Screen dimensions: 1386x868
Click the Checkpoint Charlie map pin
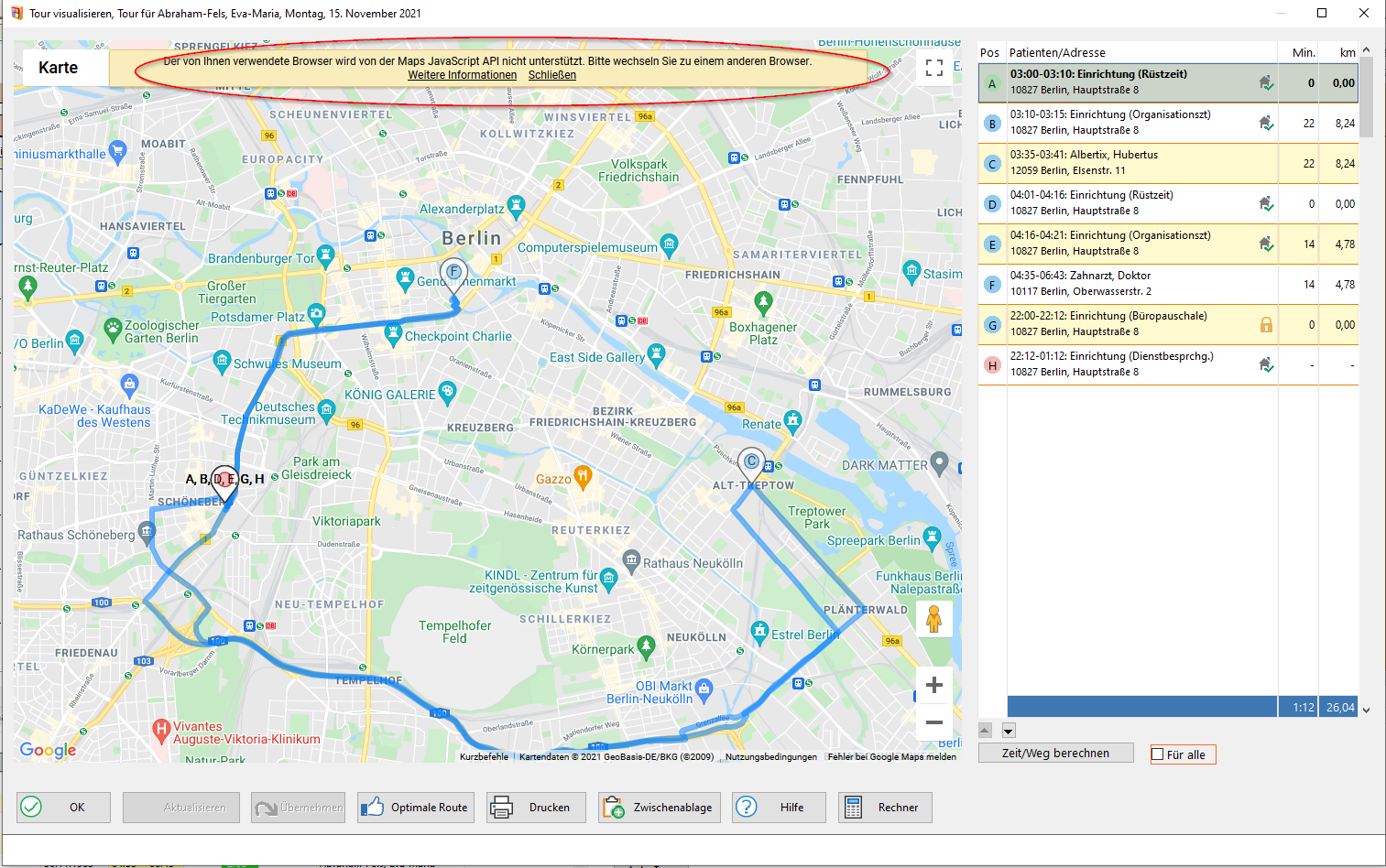393,333
